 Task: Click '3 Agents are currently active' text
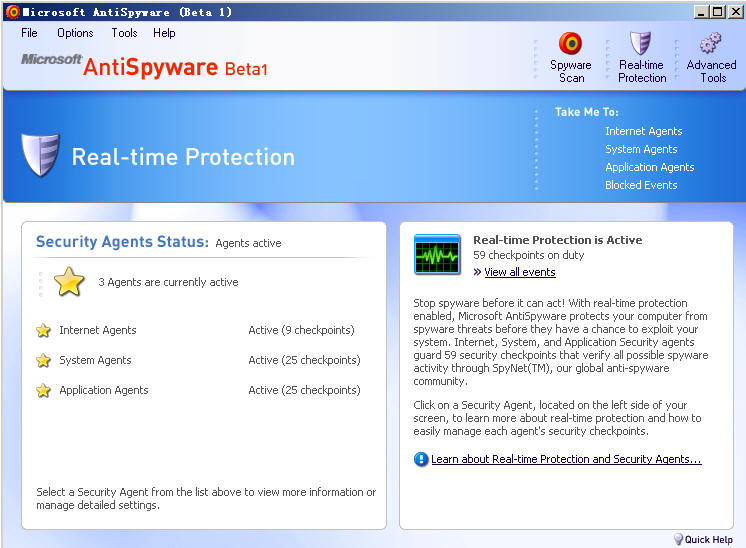point(168,282)
